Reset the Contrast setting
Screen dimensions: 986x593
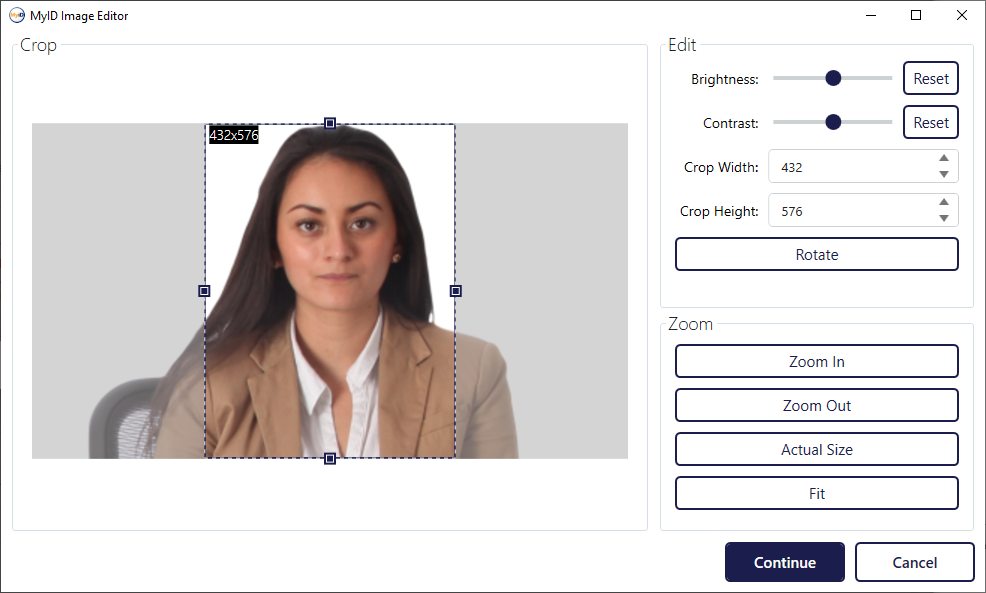[931, 123]
